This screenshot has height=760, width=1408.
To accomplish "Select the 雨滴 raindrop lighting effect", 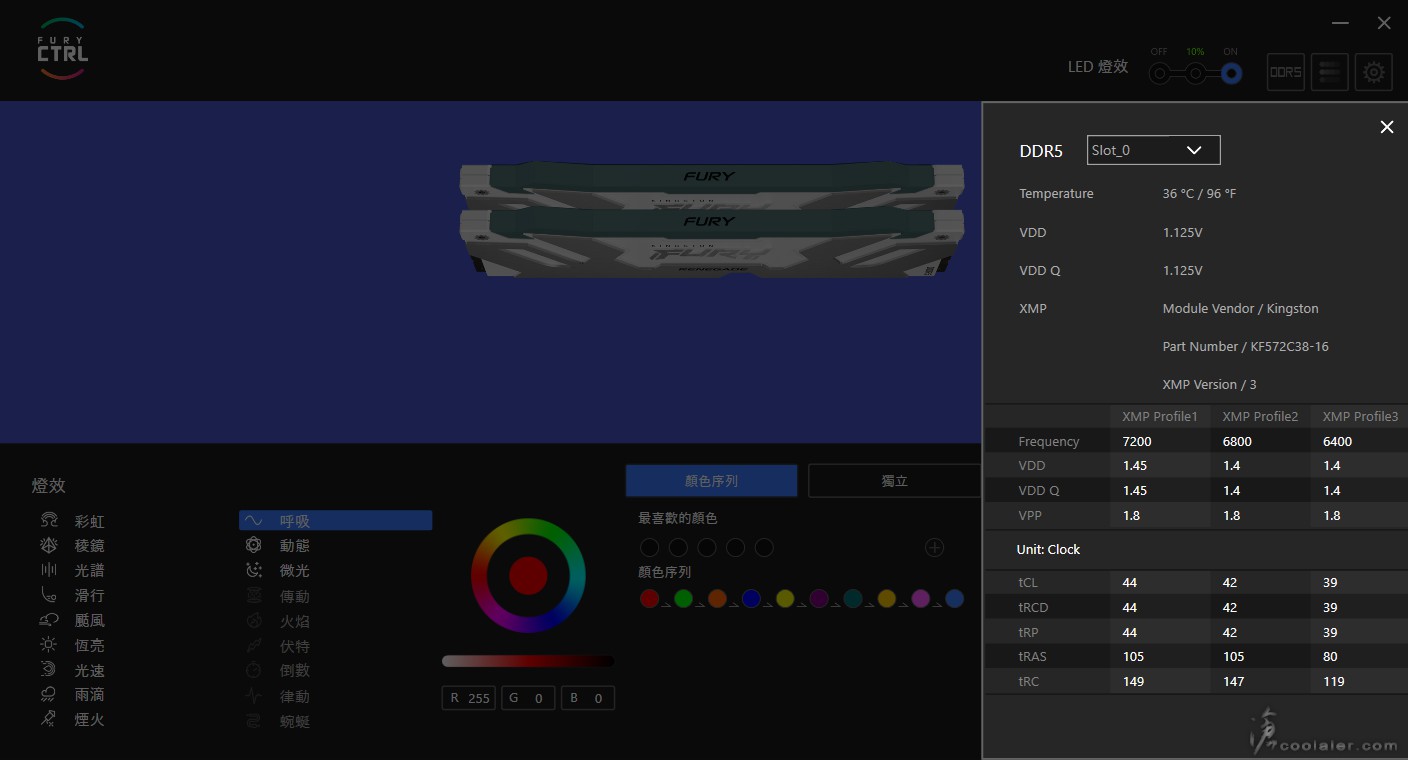I will click(72, 694).
